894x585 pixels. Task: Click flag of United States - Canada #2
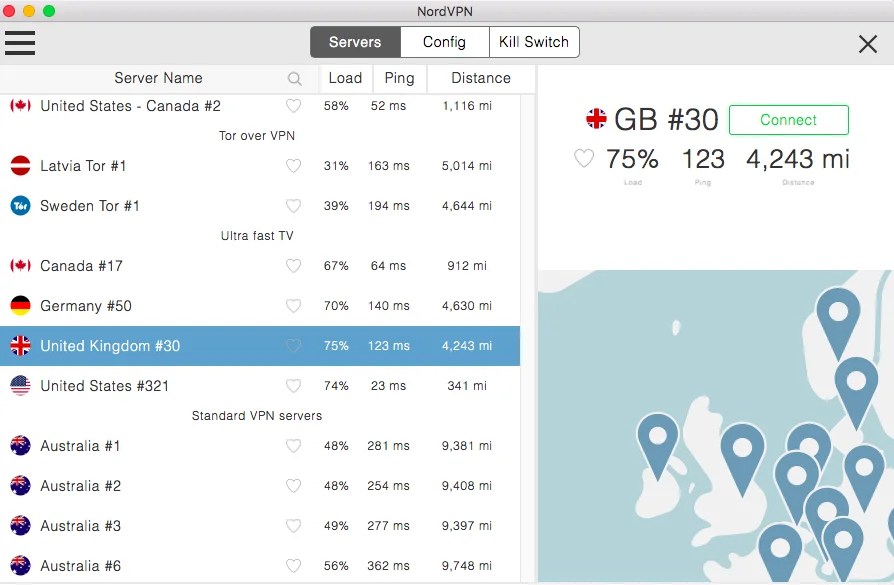21,105
